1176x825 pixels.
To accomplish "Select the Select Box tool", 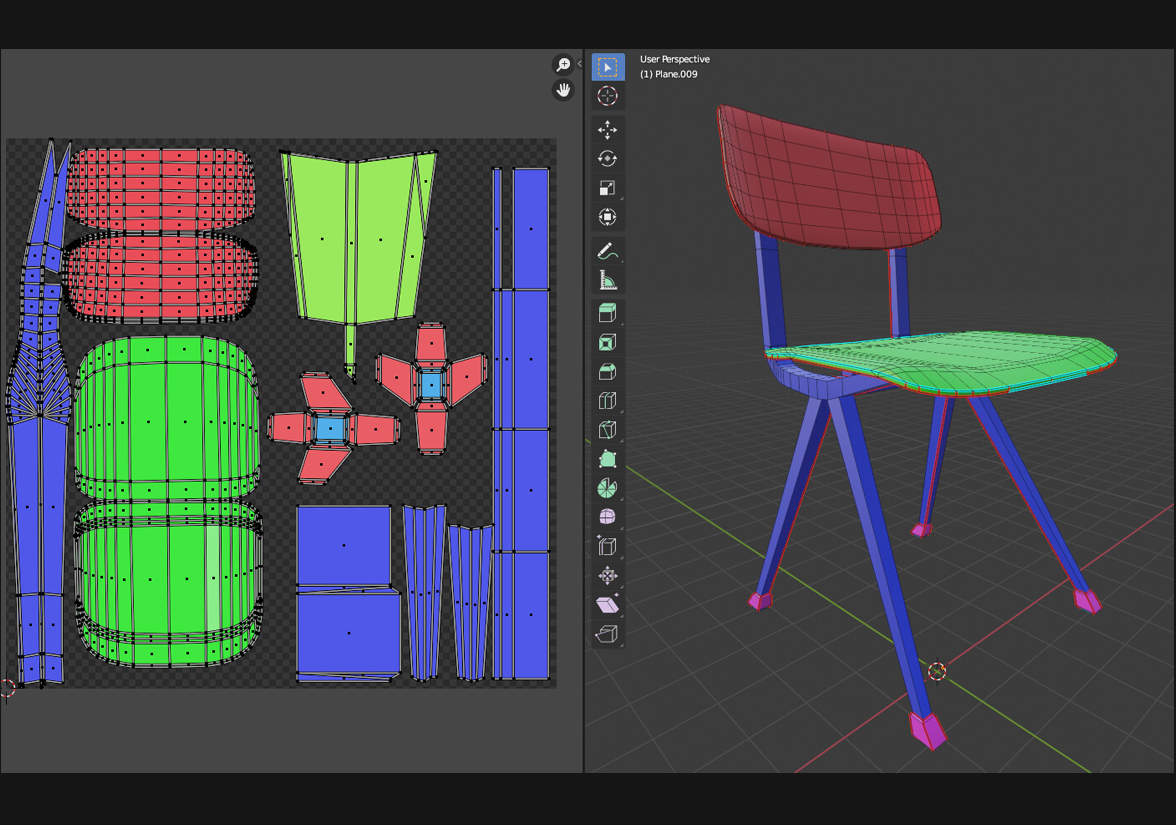I will click(607, 67).
